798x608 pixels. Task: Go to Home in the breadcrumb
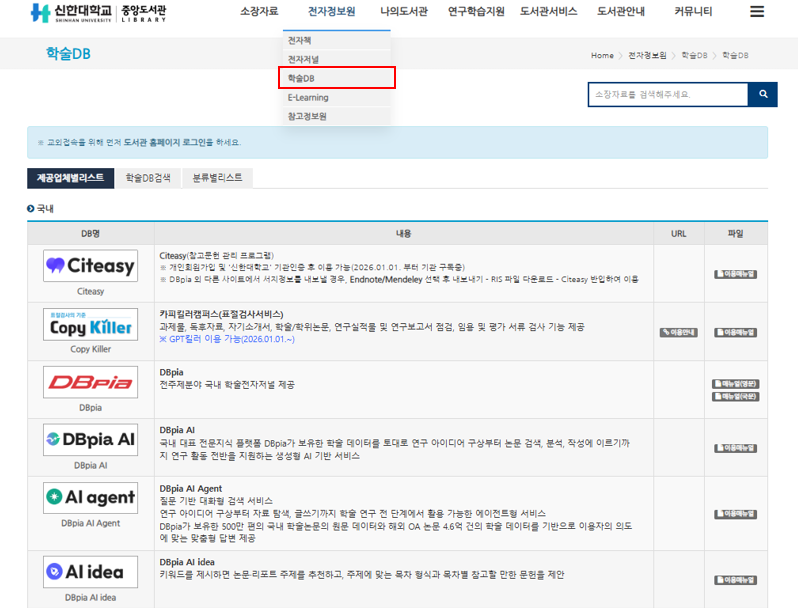tap(602, 55)
